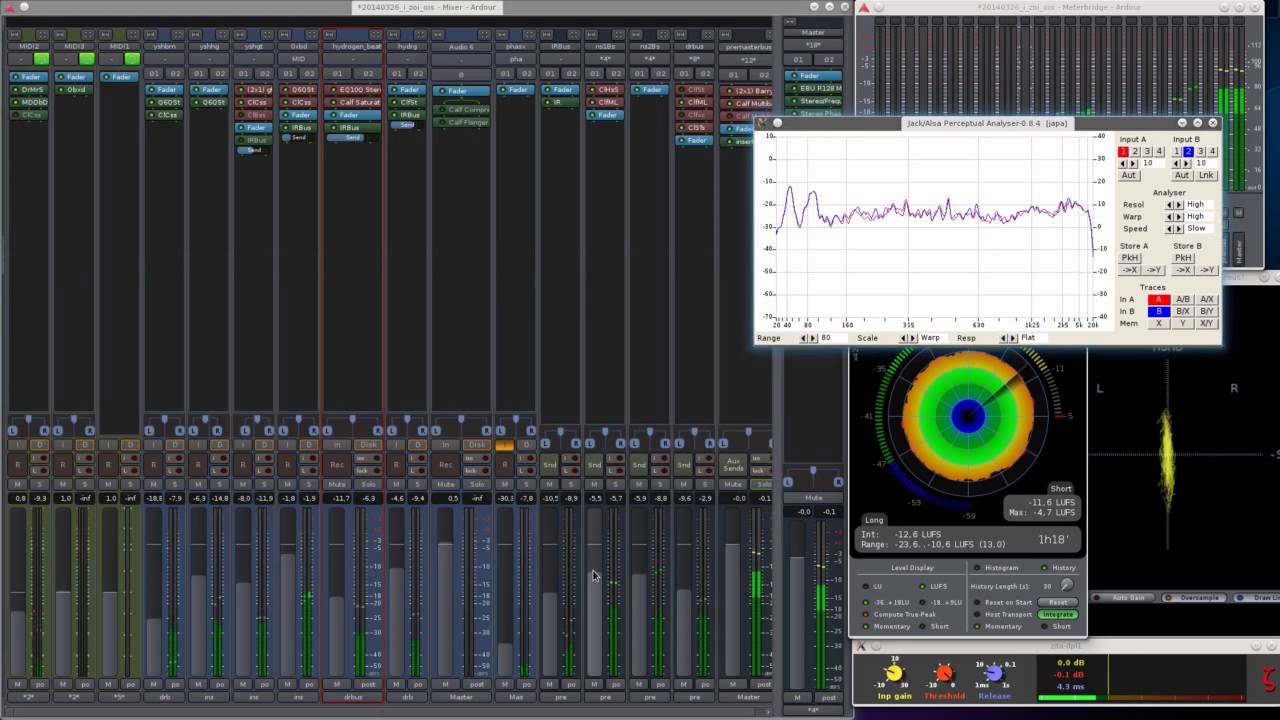Click the PkH button under Store B
Screen dimensions: 1280x720
point(1183,258)
